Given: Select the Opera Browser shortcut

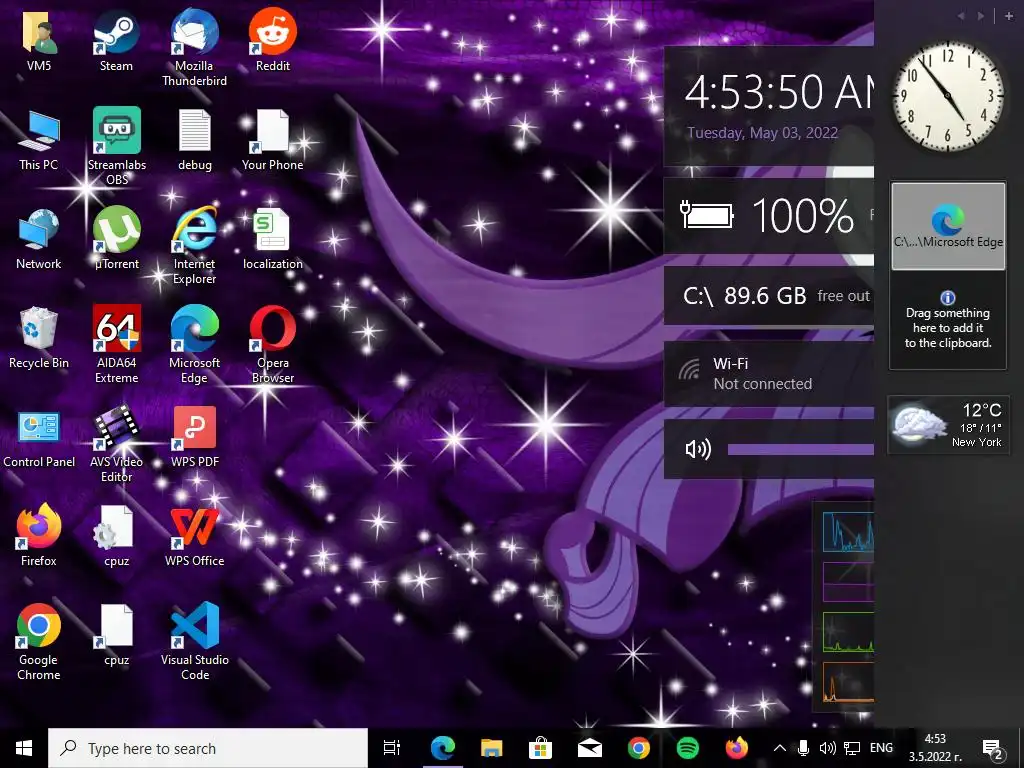Looking at the screenshot, I should (272, 344).
